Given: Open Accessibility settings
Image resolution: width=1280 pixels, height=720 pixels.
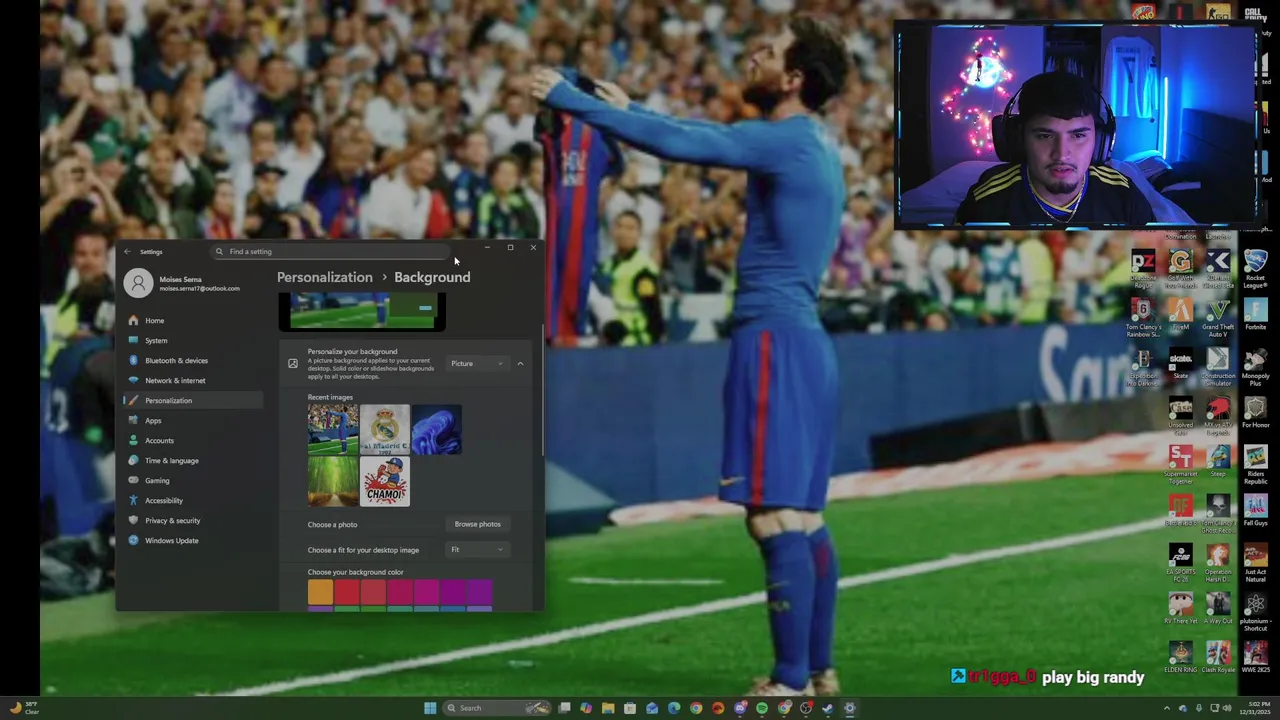Looking at the screenshot, I should pyautogui.click(x=193, y=500).
